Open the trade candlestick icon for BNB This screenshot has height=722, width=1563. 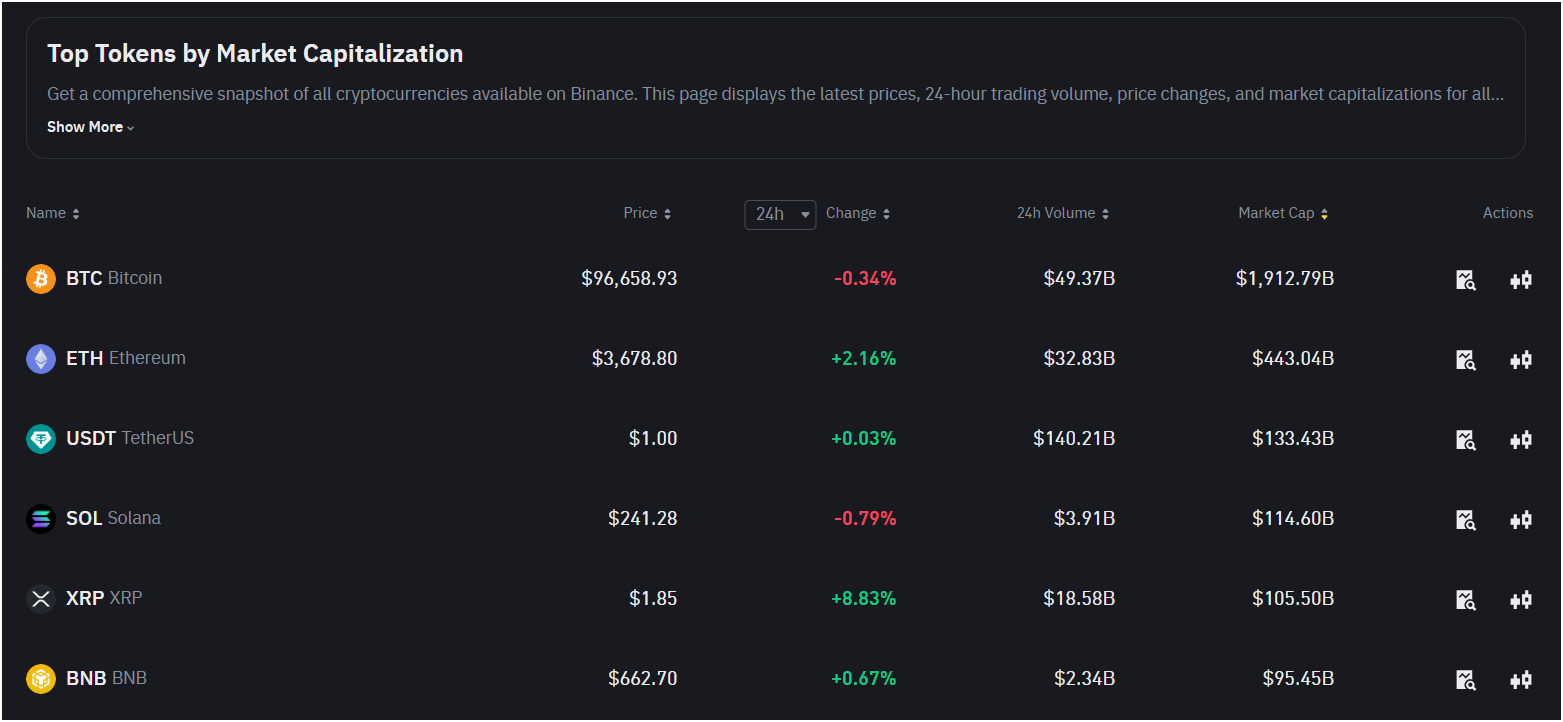coord(1521,680)
